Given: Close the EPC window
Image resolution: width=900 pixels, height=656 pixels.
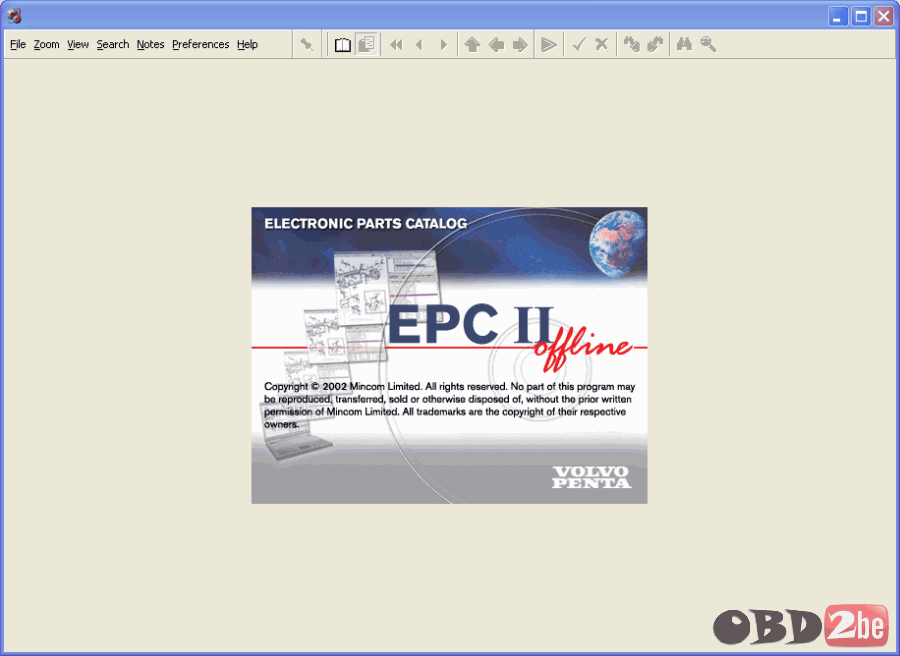Looking at the screenshot, I should coord(883,16).
